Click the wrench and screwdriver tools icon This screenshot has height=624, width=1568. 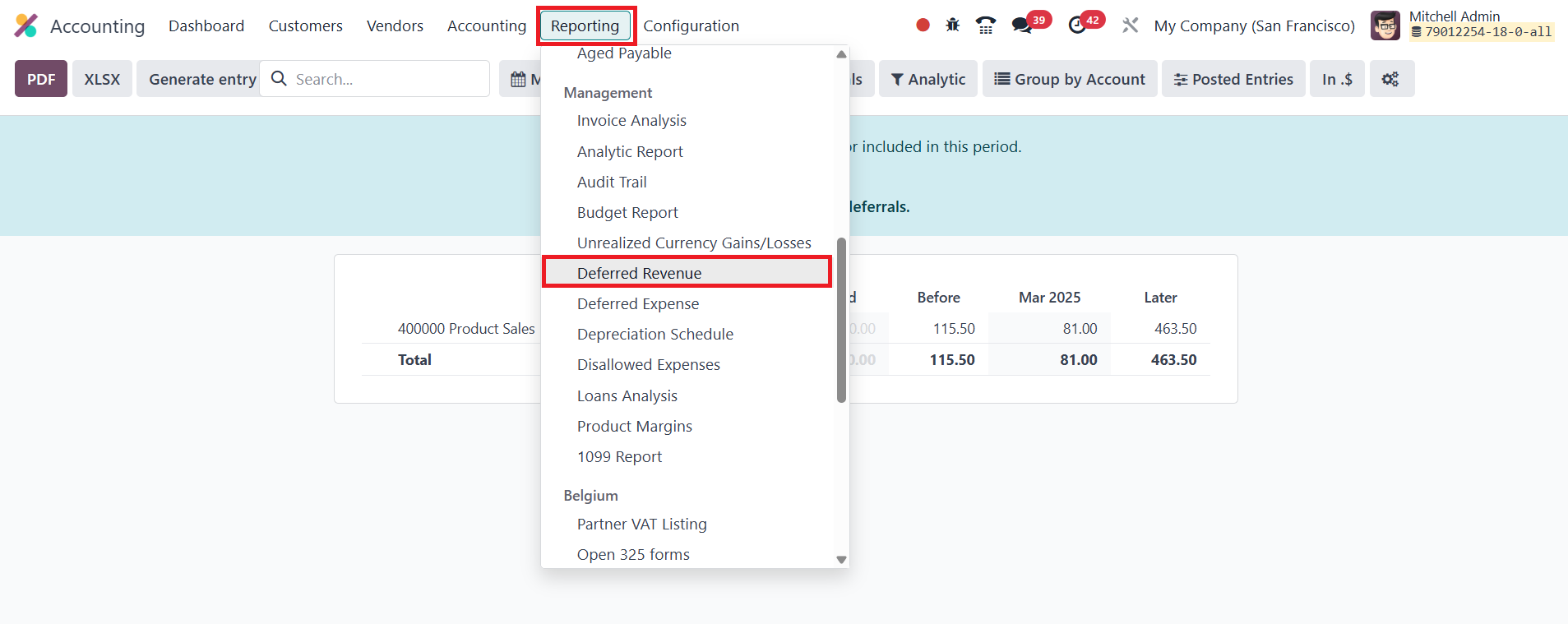1131,25
